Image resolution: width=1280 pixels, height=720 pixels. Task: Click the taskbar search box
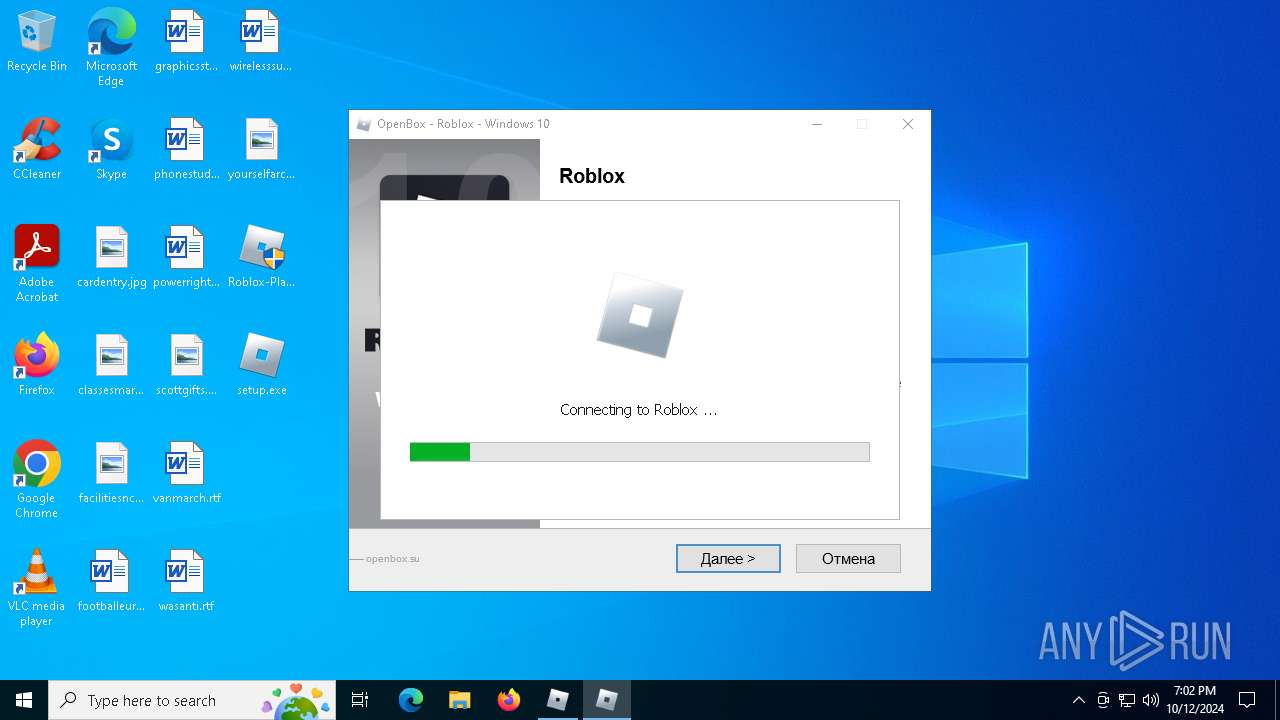192,700
